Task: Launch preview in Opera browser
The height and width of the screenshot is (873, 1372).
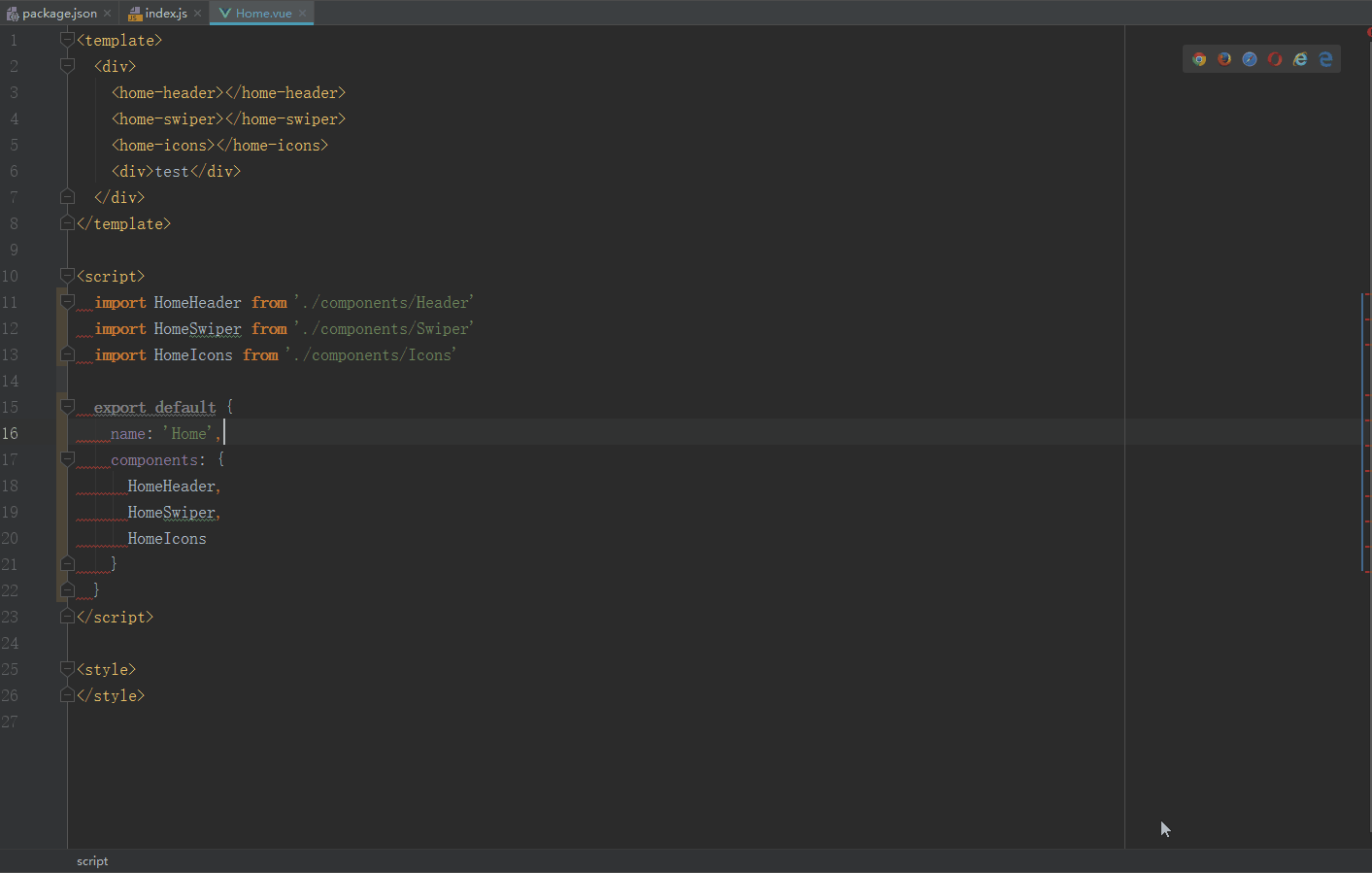Action: pyautogui.click(x=1274, y=58)
